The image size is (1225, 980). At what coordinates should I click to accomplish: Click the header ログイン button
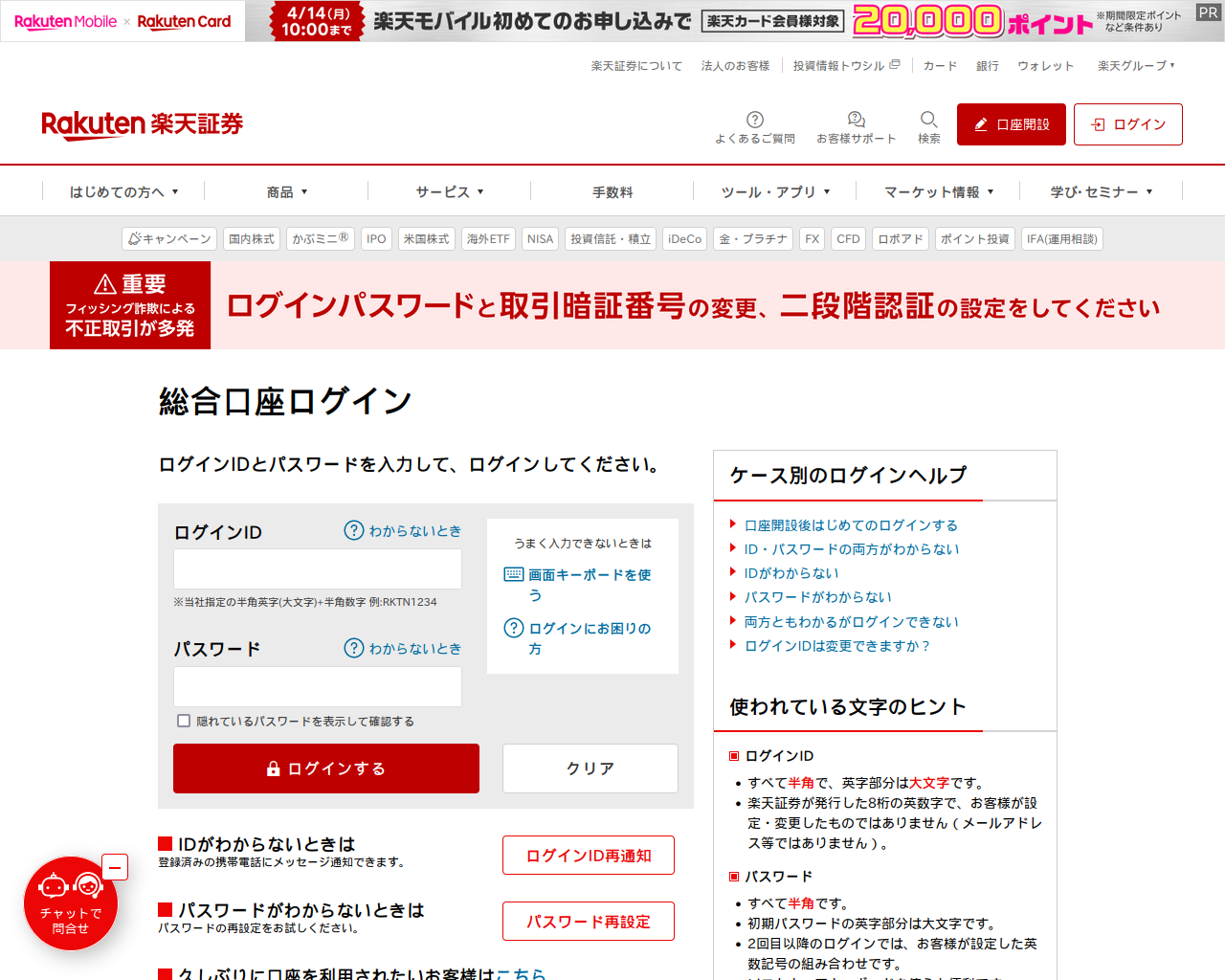point(1128,124)
